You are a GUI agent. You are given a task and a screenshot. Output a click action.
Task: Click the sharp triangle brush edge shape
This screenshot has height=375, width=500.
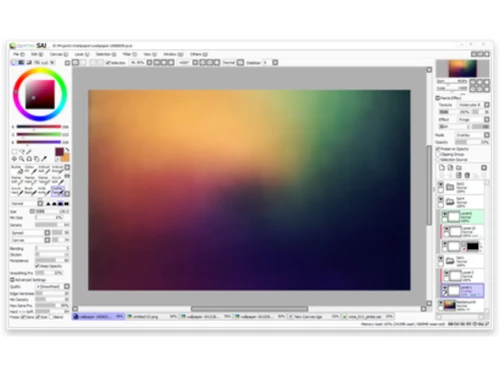tap(48, 203)
